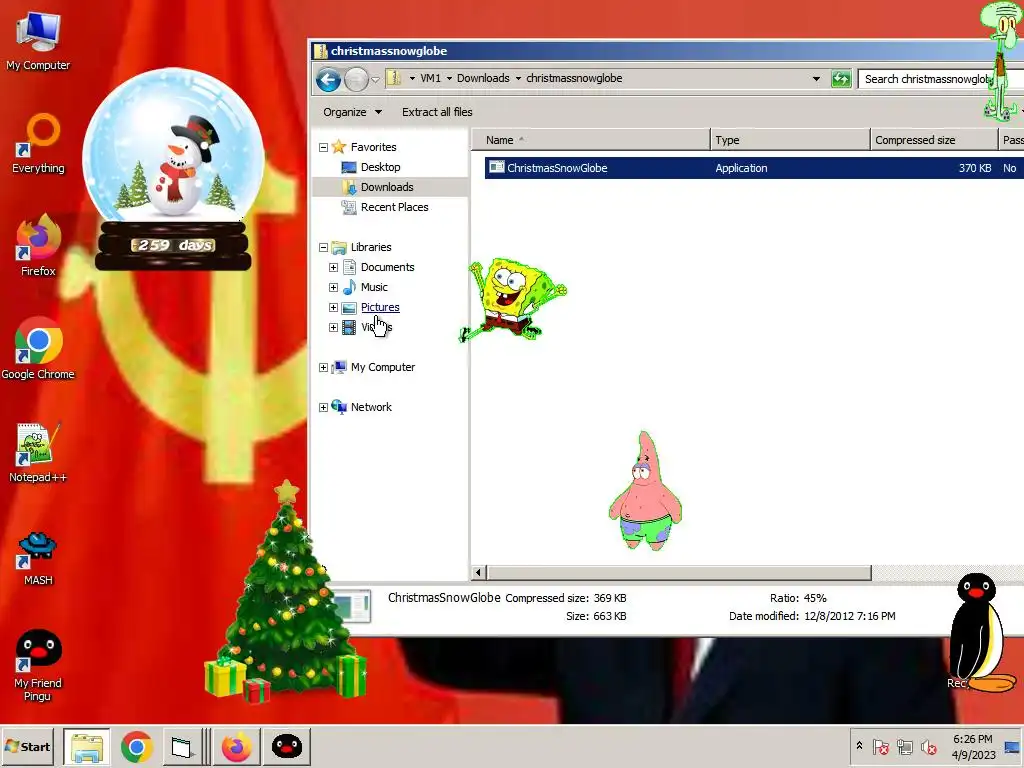1024x768 pixels.
Task: Open Google Chrome desktop shortcut
Action: pyautogui.click(x=38, y=349)
